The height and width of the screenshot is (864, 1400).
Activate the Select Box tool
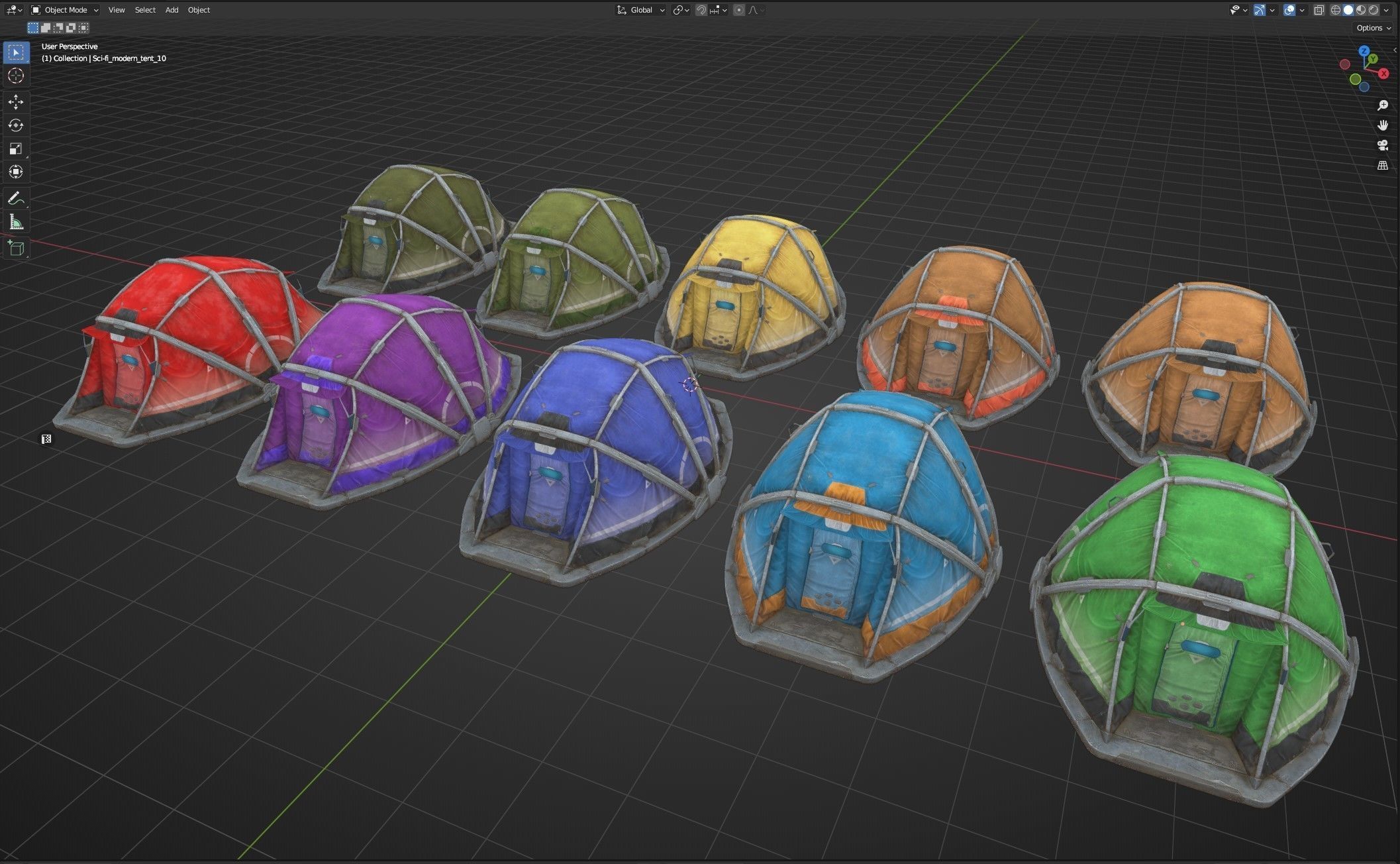(16, 52)
